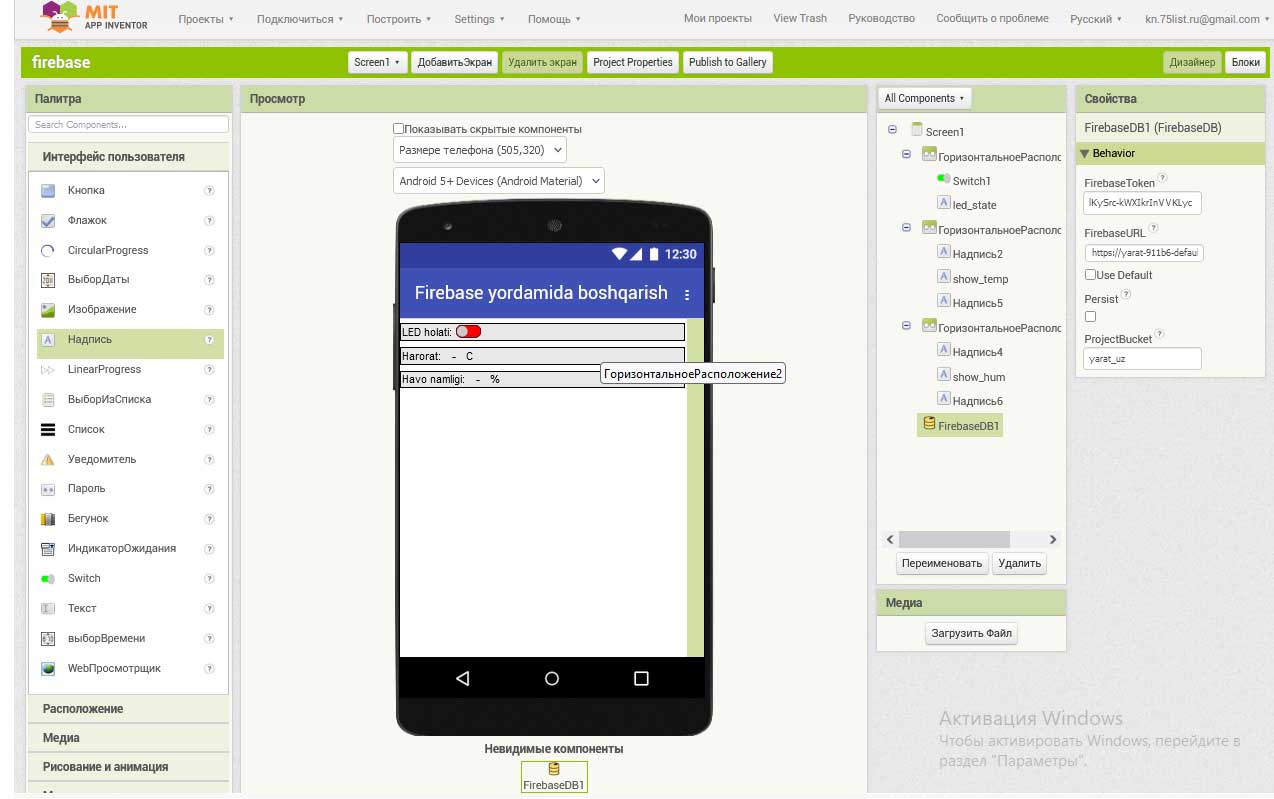This screenshot has height=799, width=1274.
Task: Click help icon next to Изображение
Action: coord(209,310)
